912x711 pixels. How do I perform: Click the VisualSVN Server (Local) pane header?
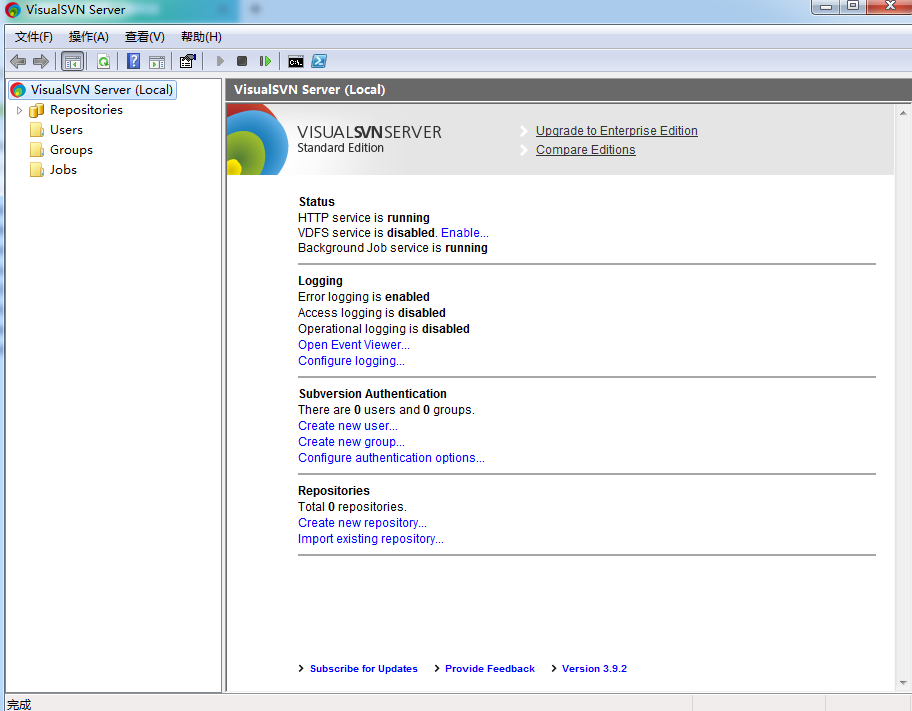click(568, 90)
